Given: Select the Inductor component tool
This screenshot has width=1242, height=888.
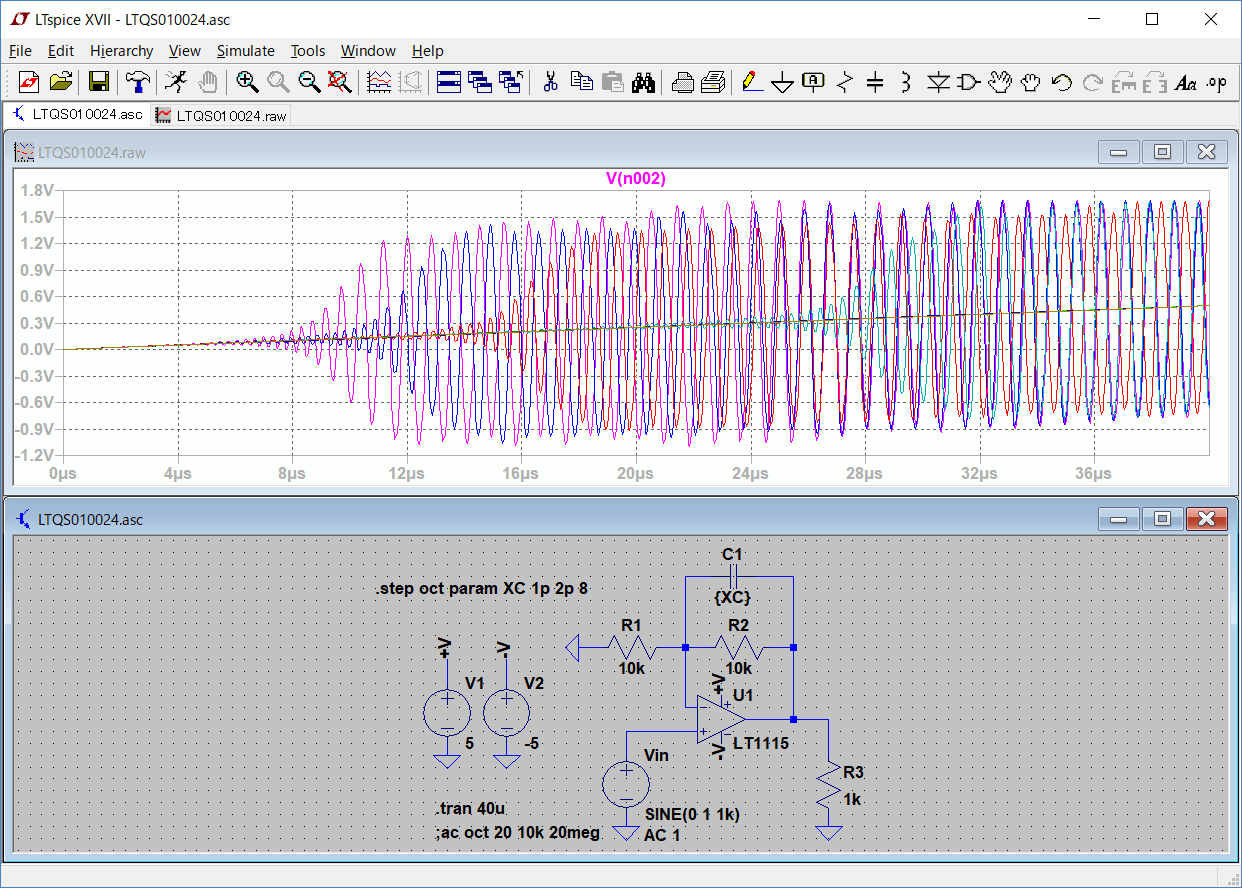Looking at the screenshot, I should click(x=906, y=83).
